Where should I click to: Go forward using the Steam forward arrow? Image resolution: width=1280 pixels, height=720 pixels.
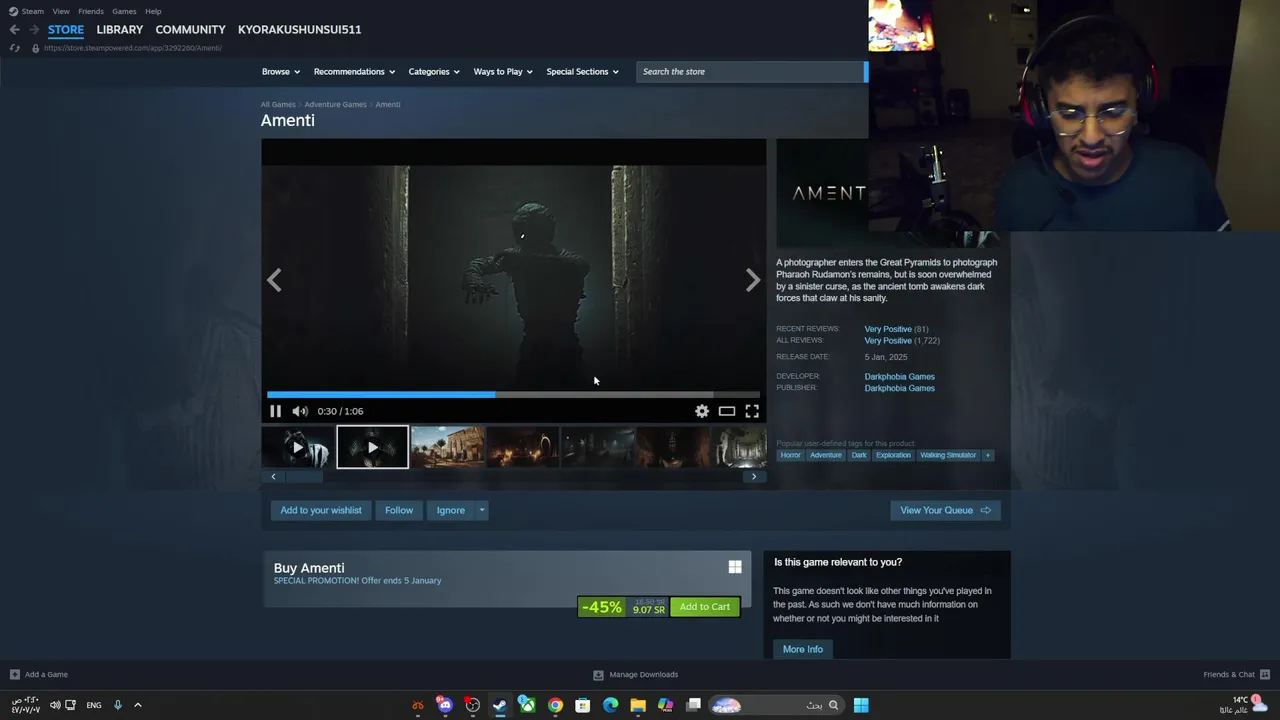pyautogui.click(x=33, y=29)
